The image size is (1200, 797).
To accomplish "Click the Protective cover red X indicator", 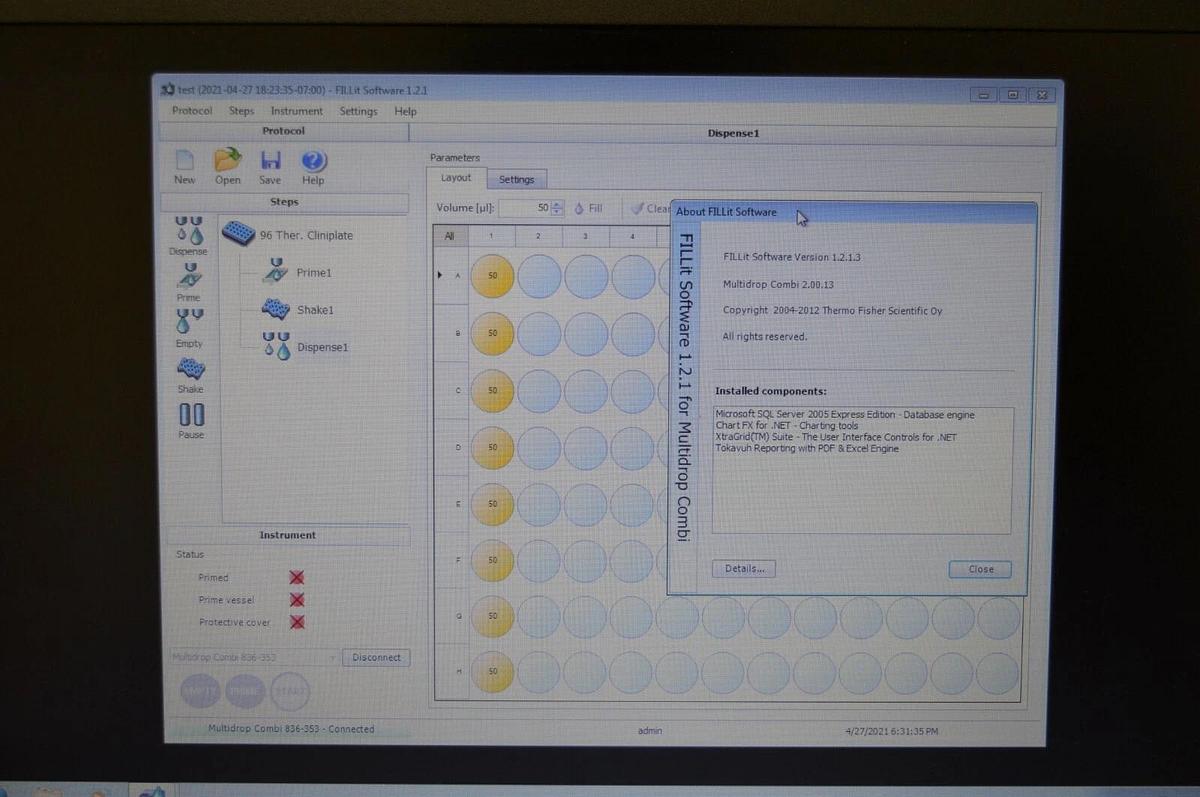I will point(296,622).
